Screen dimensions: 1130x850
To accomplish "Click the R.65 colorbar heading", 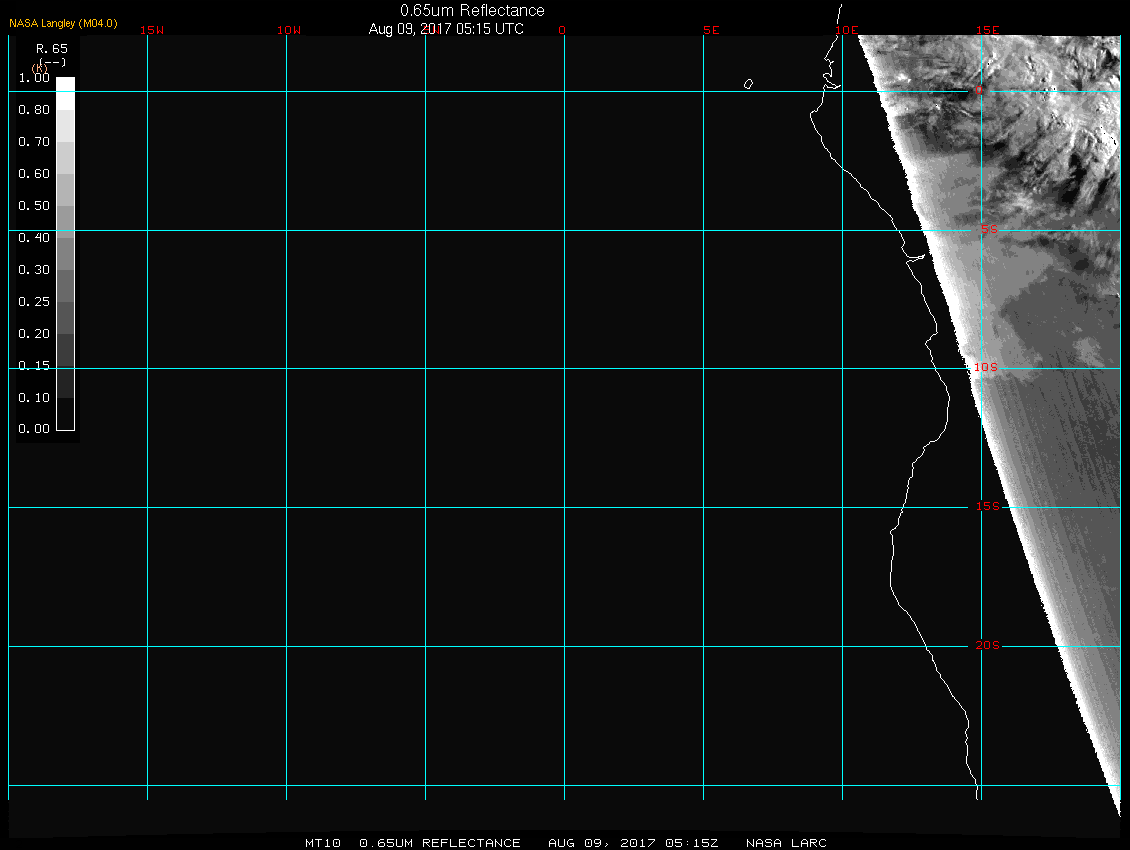I will pyautogui.click(x=51, y=48).
